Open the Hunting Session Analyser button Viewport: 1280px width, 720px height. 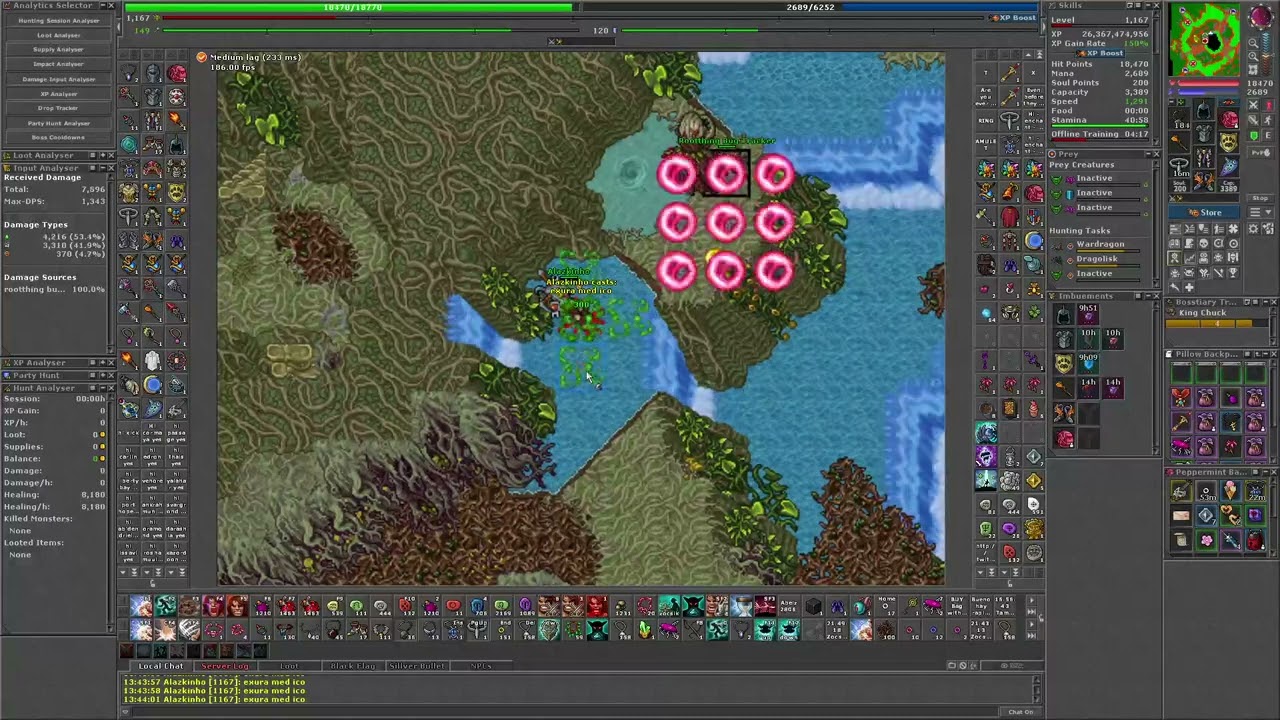[58, 20]
